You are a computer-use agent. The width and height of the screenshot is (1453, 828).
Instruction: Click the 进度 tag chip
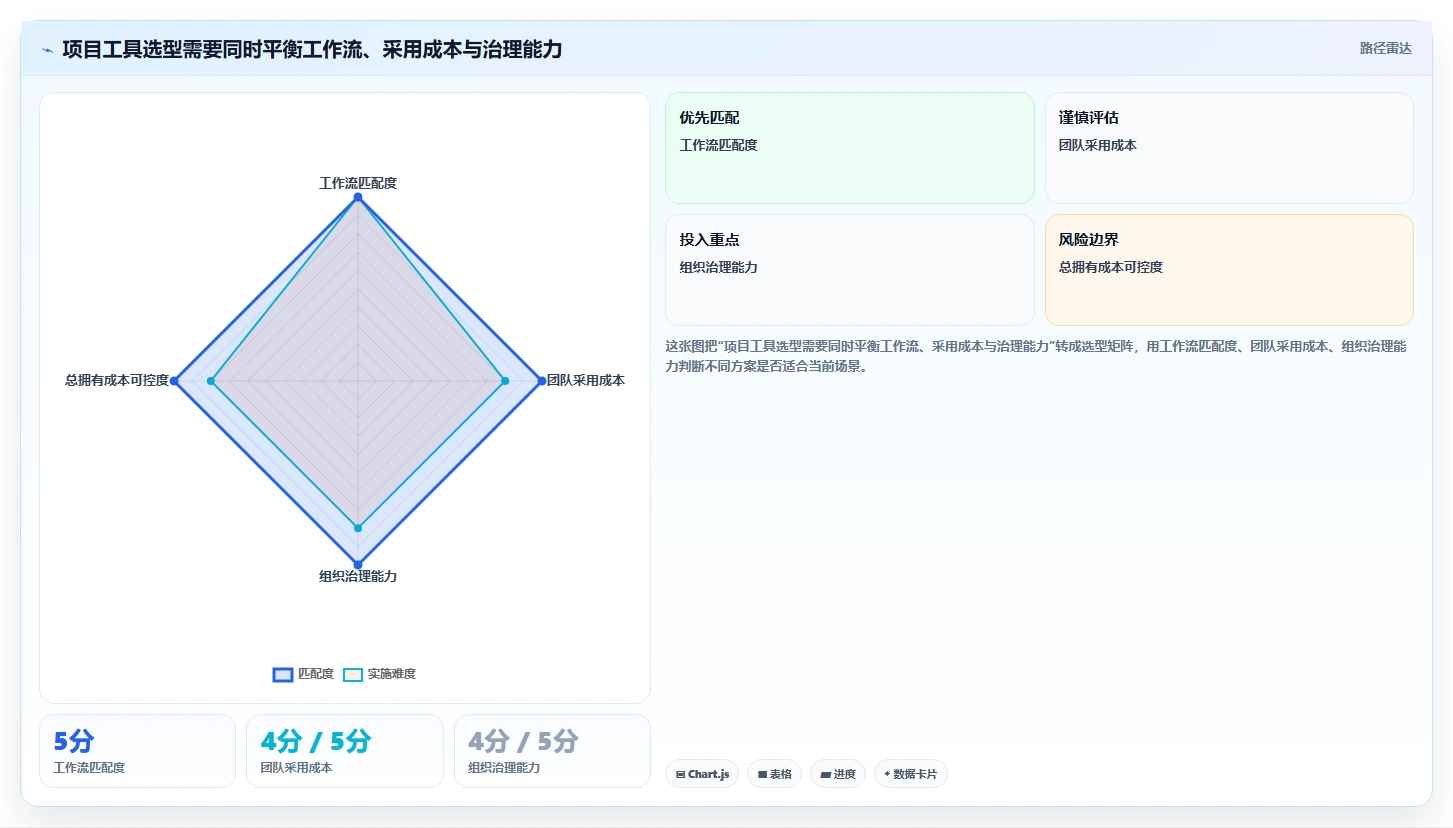tap(838, 774)
